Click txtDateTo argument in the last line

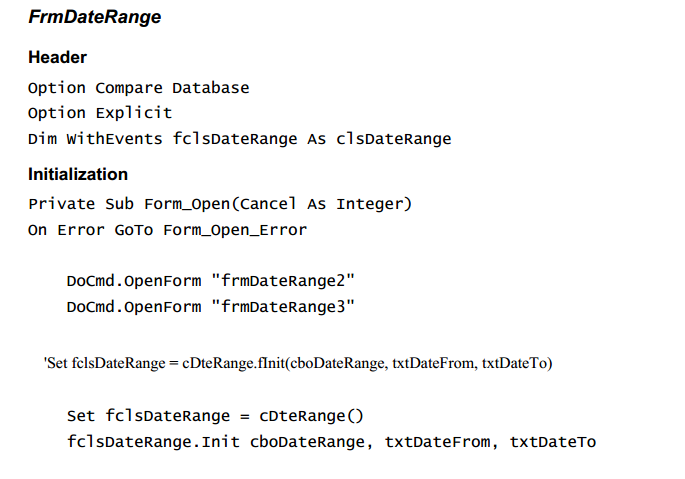(553, 442)
